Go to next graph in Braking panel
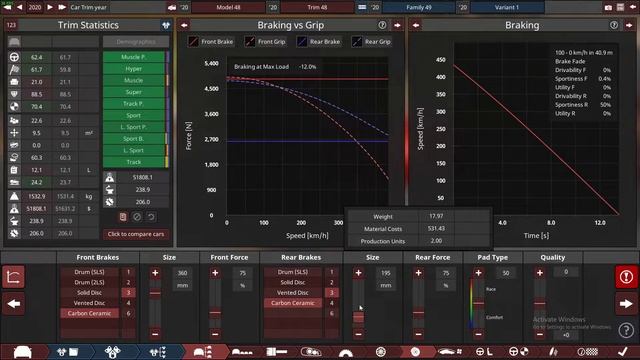The height and width of the screenshot is (360, 640). pos(629,25)
